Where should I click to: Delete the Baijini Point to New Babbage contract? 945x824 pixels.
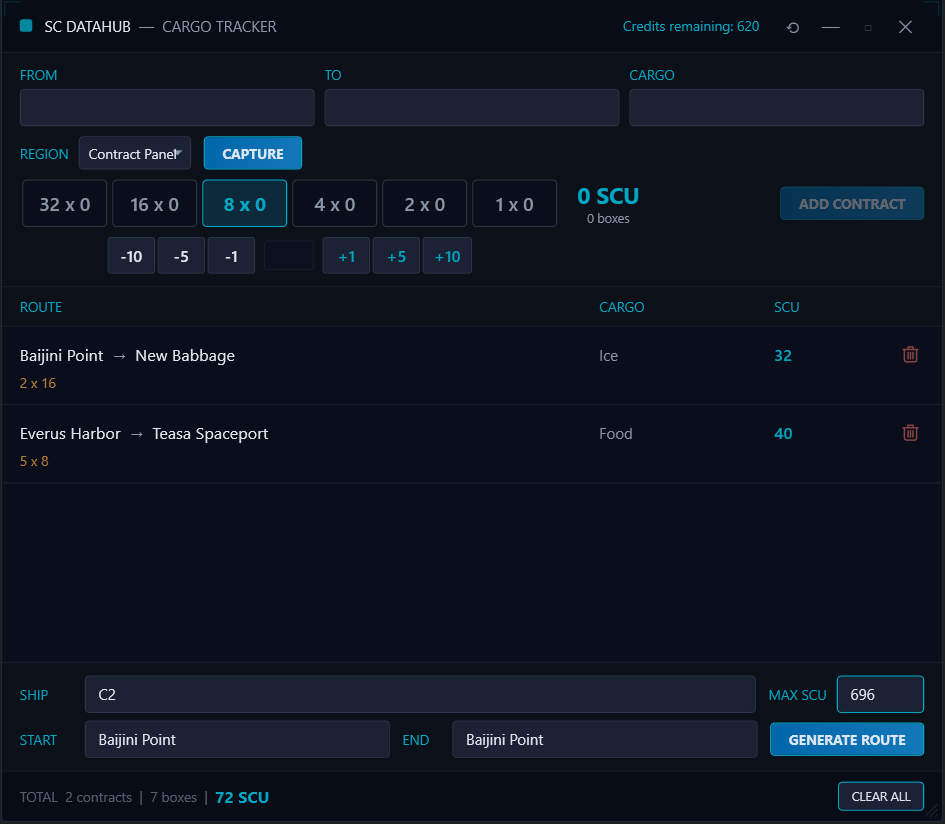pyautogui.click(x=910, y=354)
